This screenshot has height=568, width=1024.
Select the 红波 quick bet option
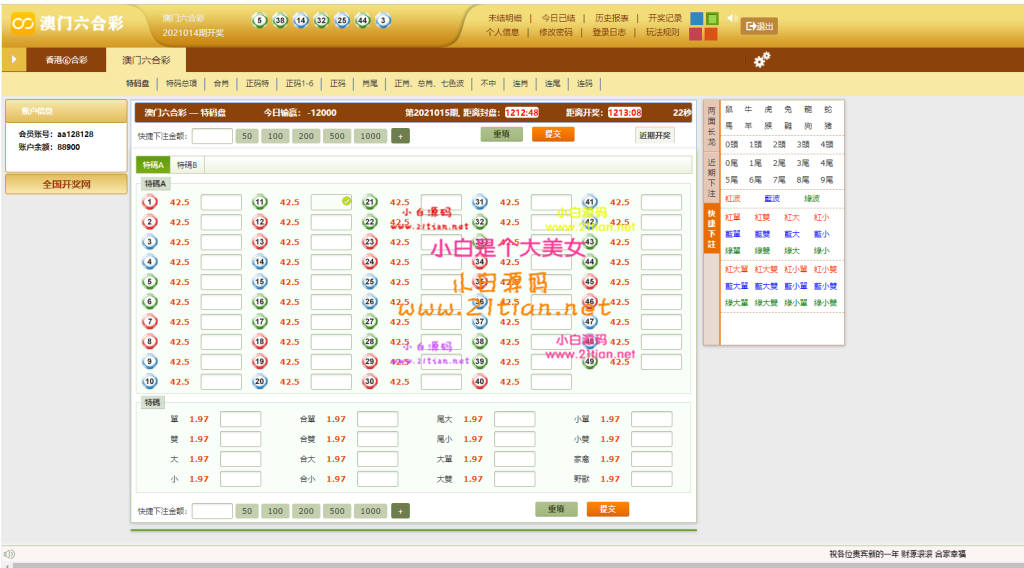click(733, 198)
